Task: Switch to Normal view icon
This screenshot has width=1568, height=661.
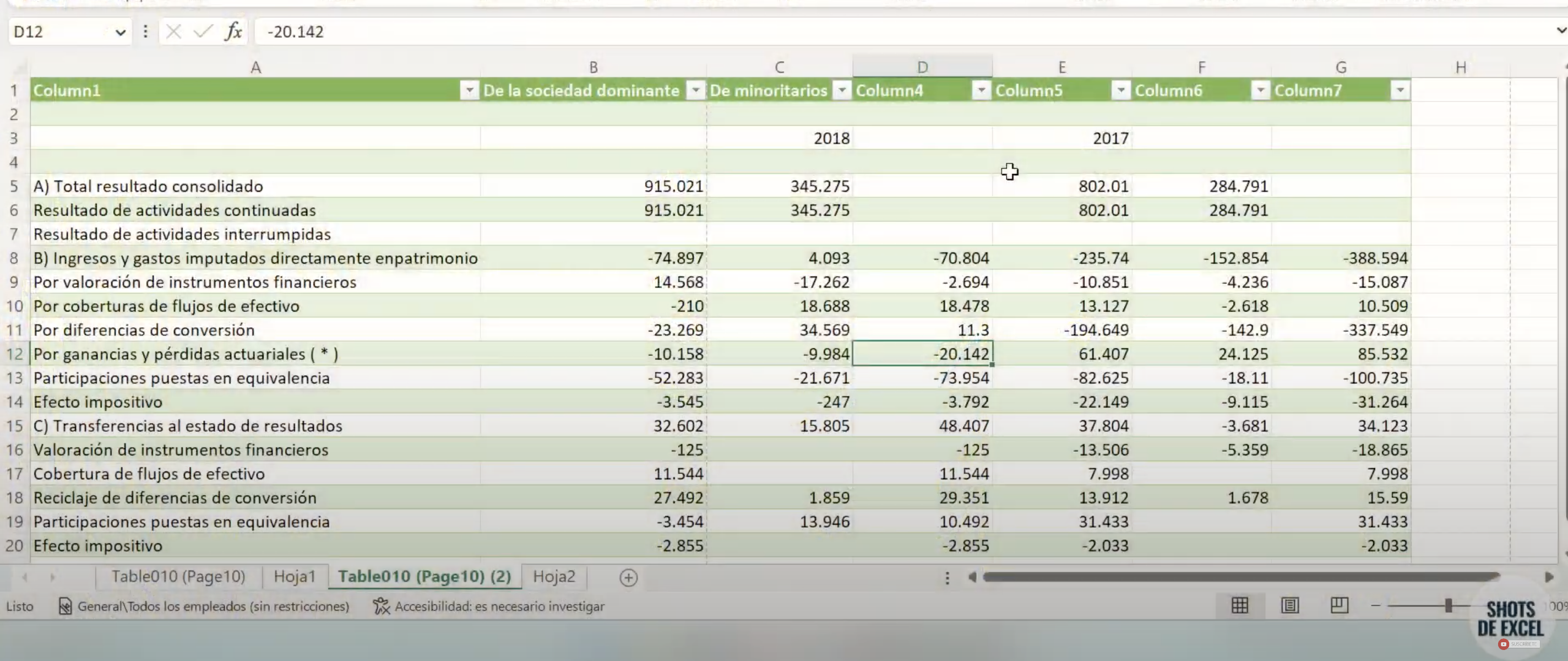Action: (1240, 605)
